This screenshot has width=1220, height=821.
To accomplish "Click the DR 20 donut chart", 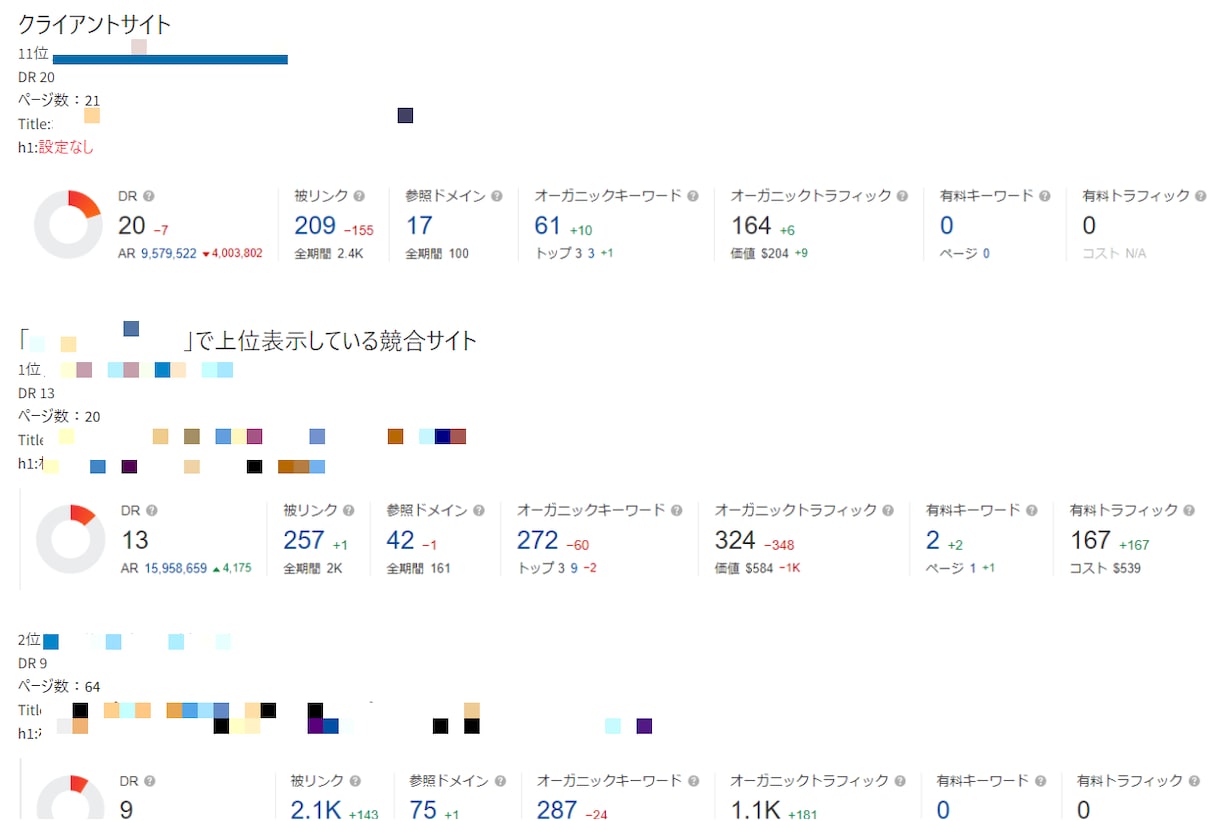I will point(67,225).
